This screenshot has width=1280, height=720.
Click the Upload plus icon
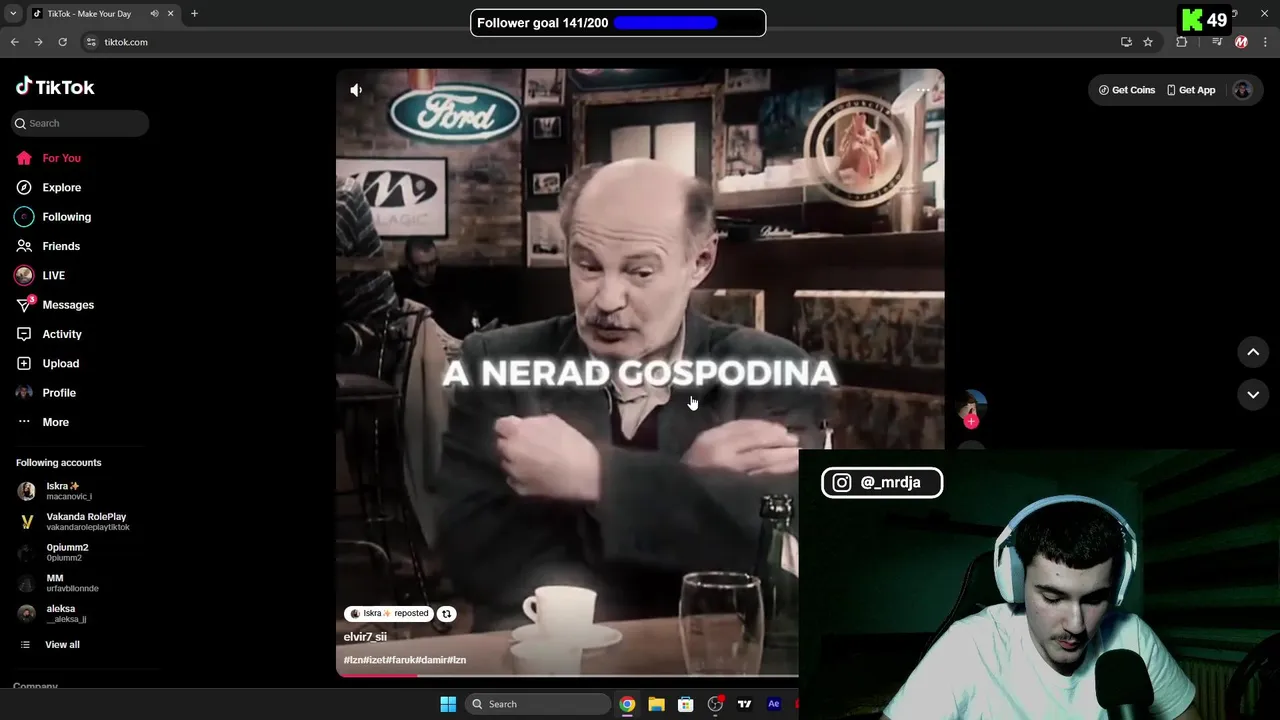click(24, 363)
